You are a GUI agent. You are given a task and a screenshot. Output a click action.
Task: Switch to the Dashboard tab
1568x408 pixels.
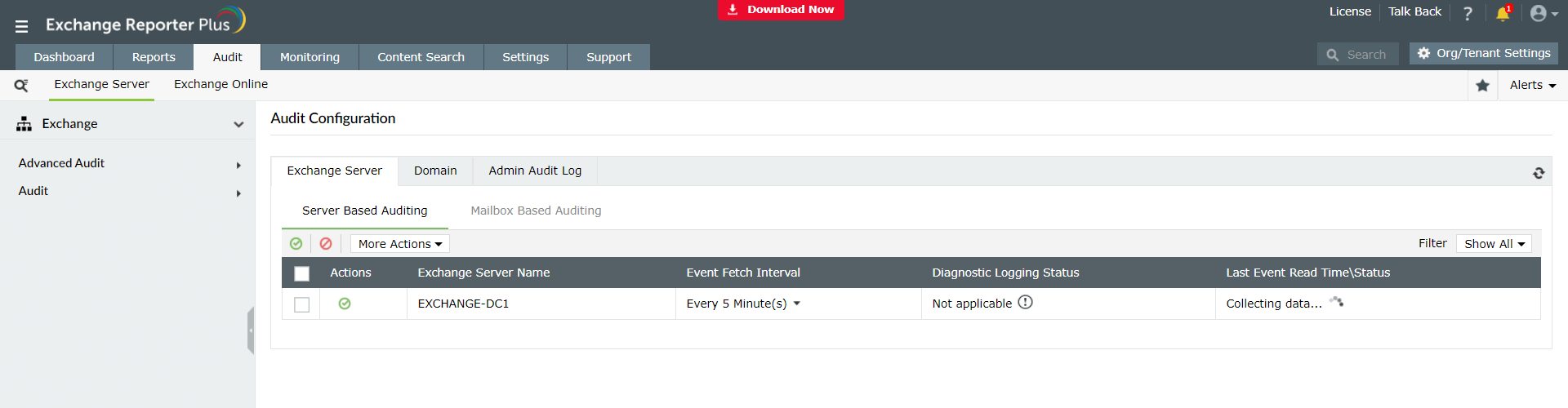coord(65,57)
